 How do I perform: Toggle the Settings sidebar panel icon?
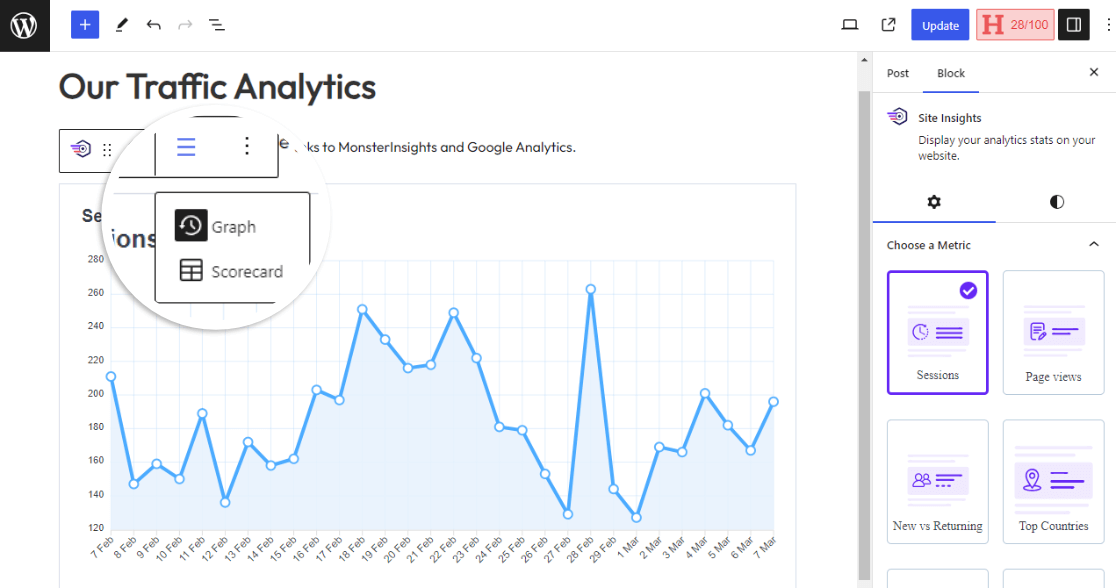tap(1074, 25)
